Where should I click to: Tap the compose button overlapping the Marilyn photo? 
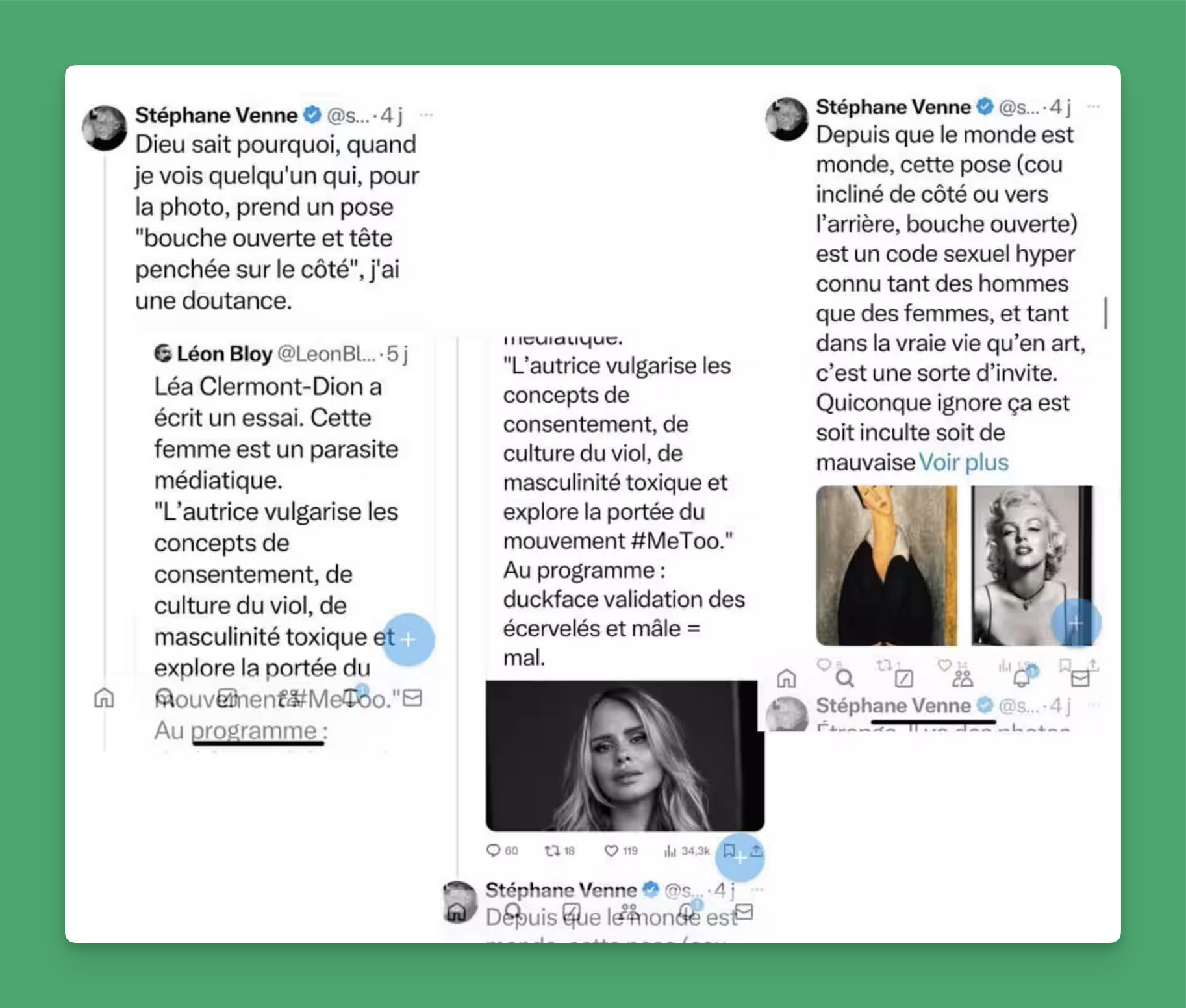tap(1076, 624)
